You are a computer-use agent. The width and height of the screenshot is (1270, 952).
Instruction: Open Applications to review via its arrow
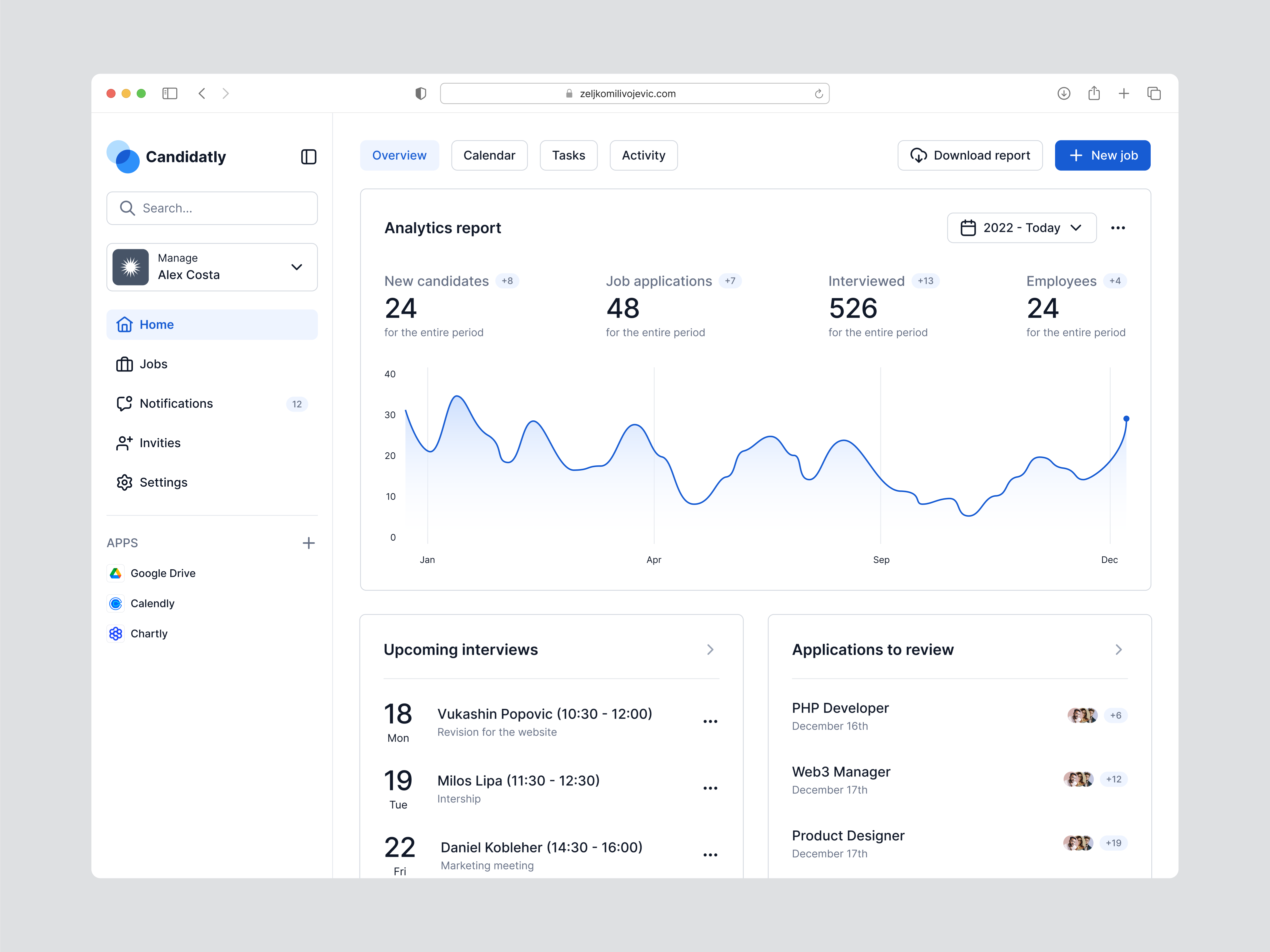coord(1118,649)
